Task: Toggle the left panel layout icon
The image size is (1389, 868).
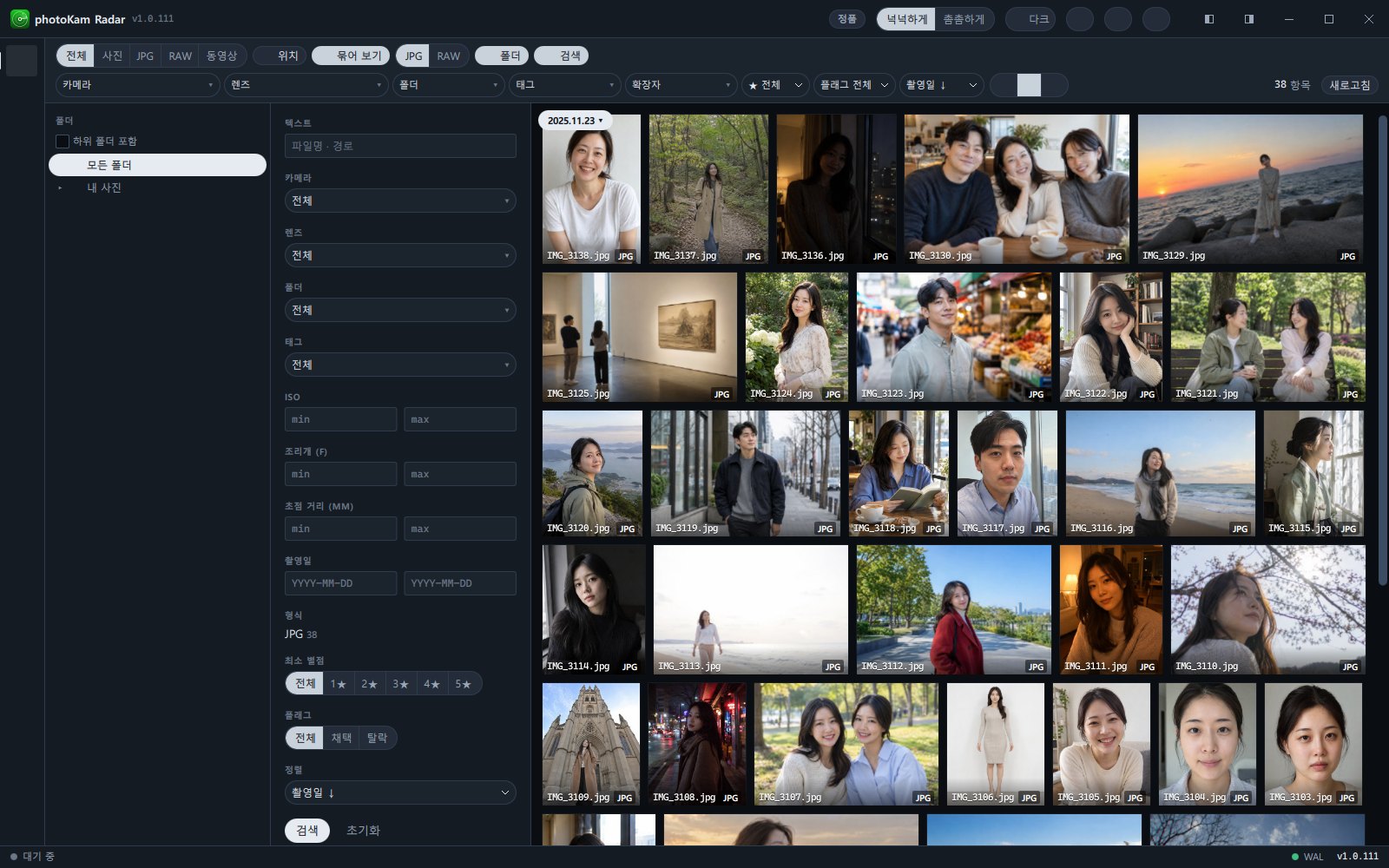Action: 1208,19
